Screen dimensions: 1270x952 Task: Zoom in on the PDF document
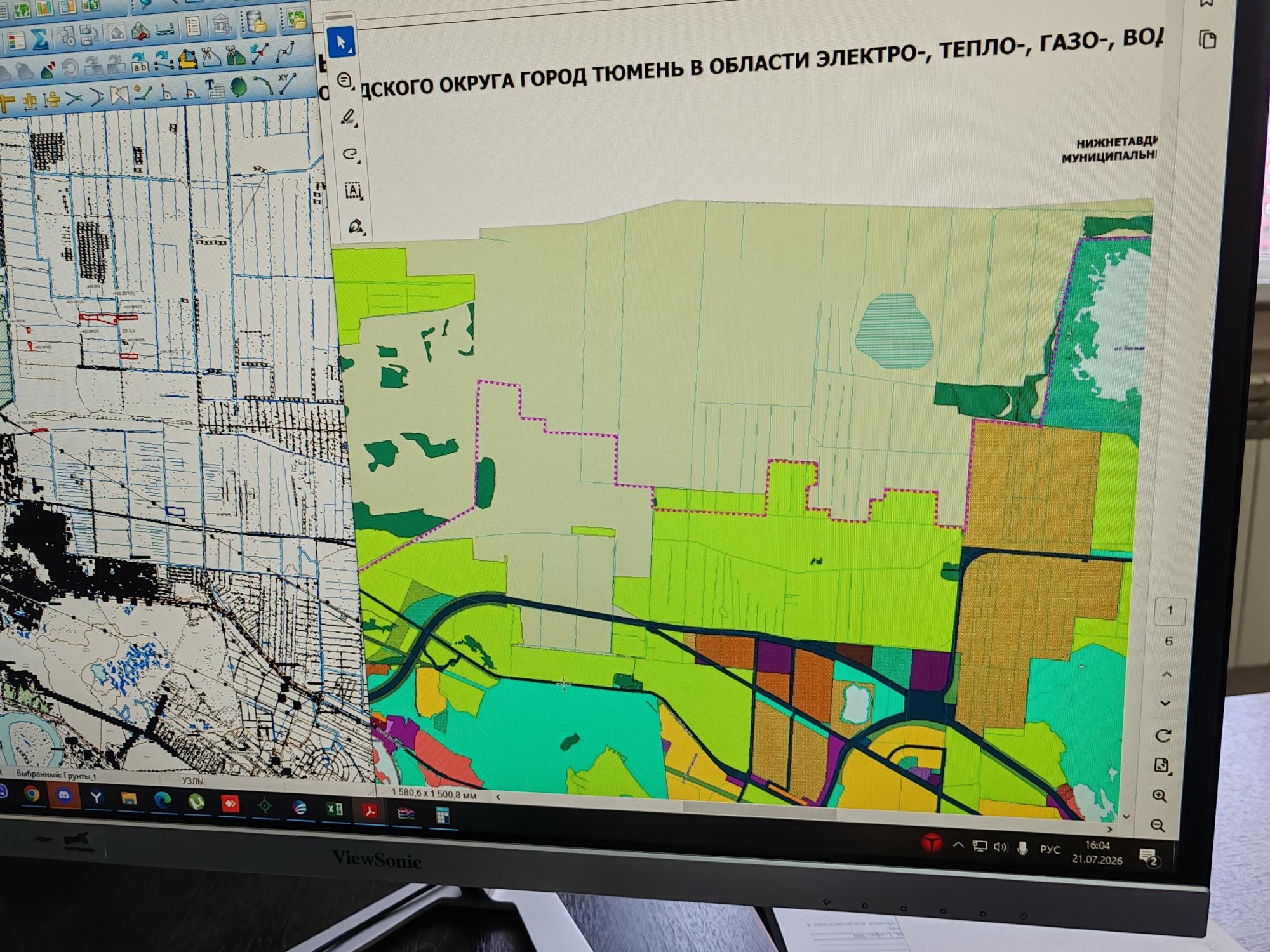[x=1160, y=797]
